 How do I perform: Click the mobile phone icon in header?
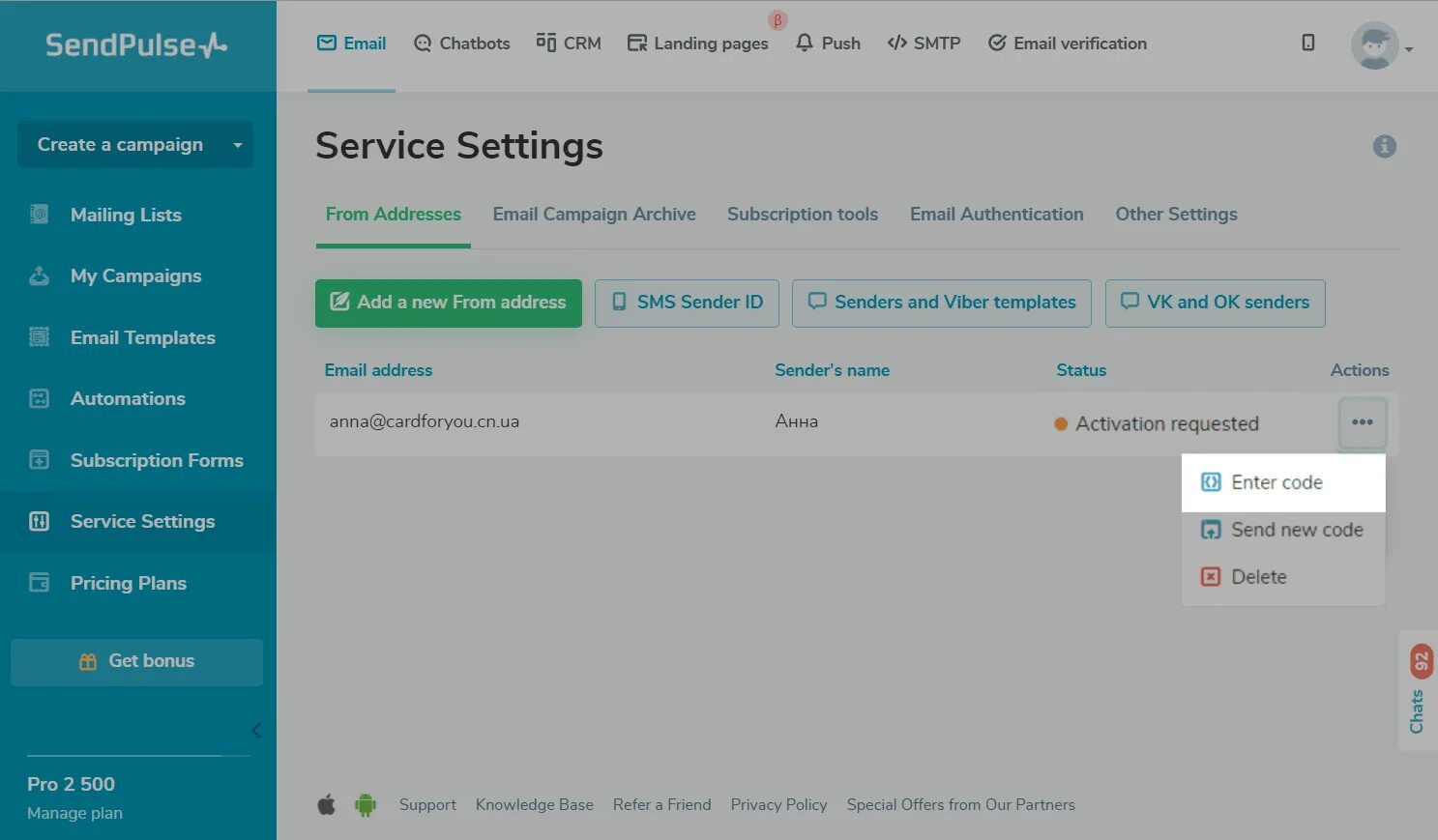1307,43
